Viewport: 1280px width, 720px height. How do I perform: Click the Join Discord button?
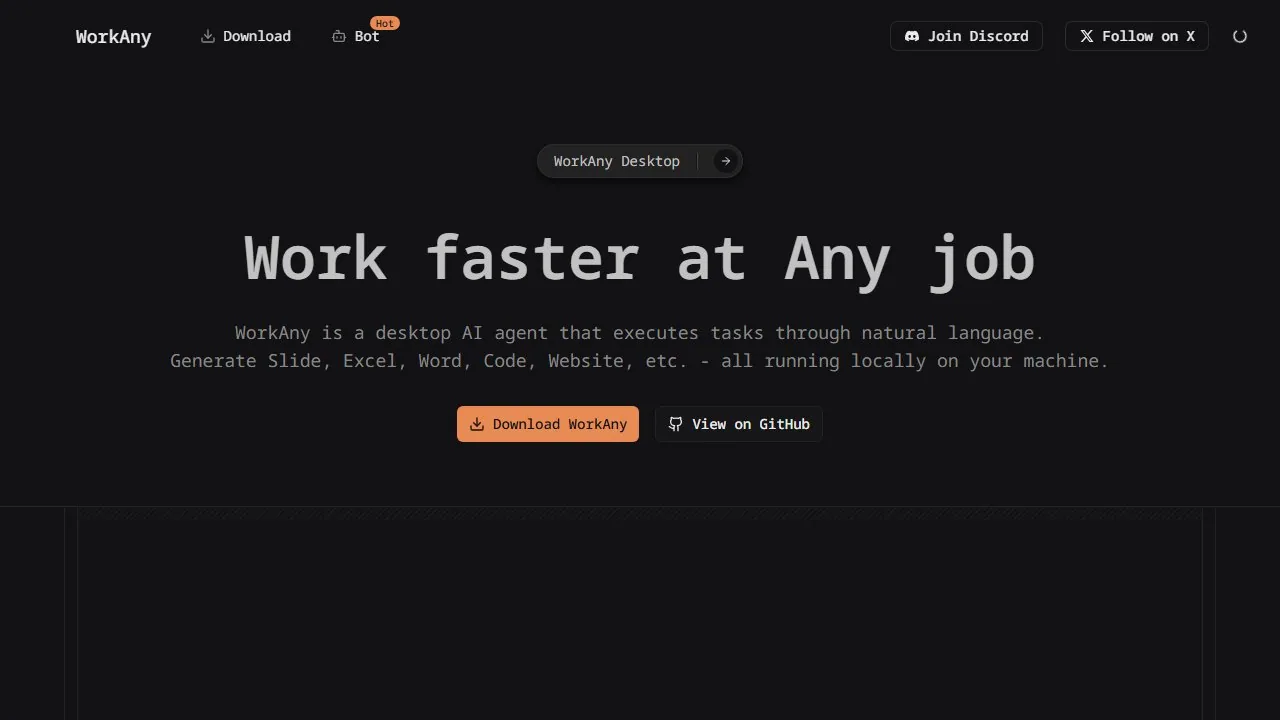pos(966,36)
